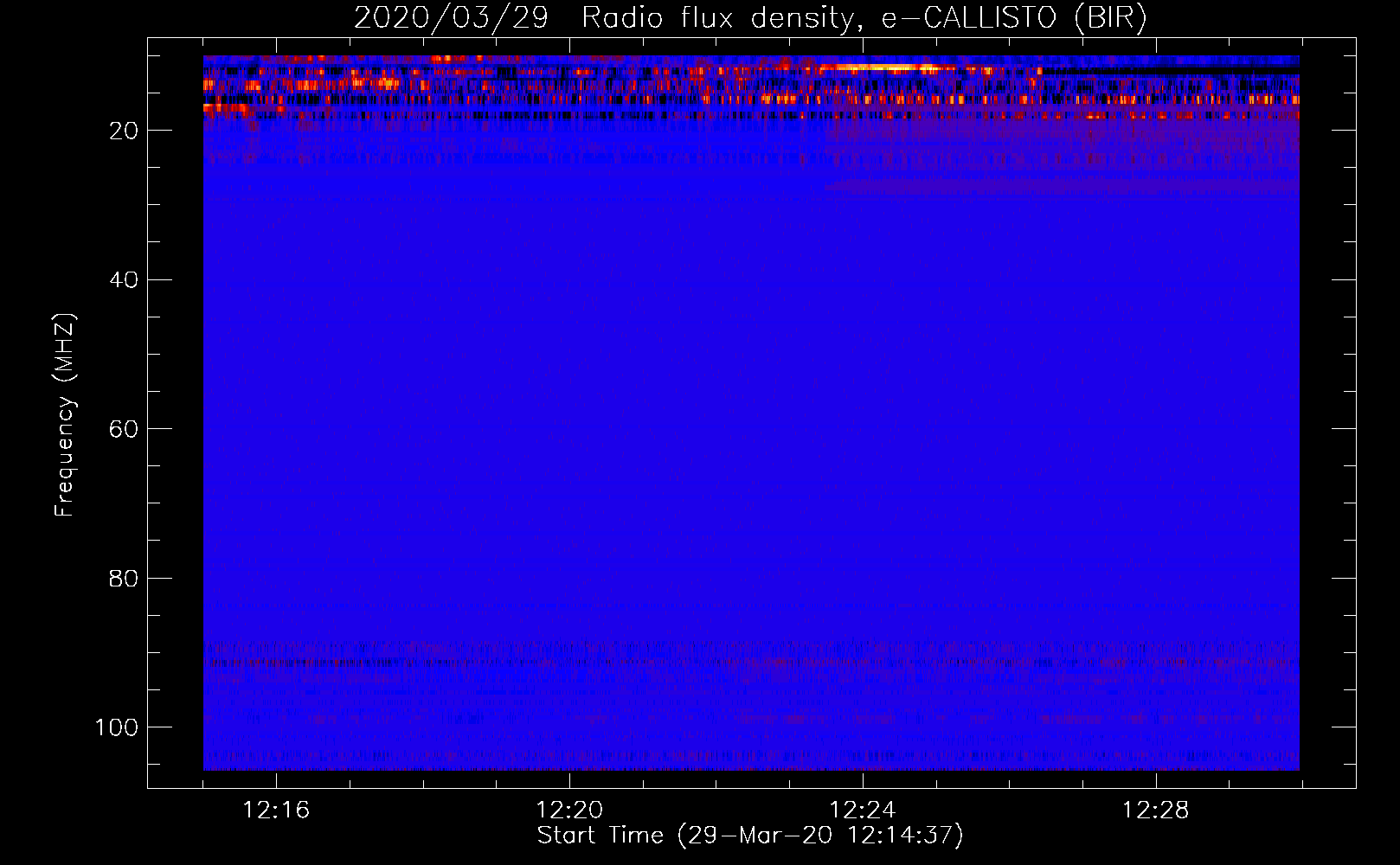Click the y-axis tick label "60"
Viewport: 1400px width, 865px height.
click(124, 429)
